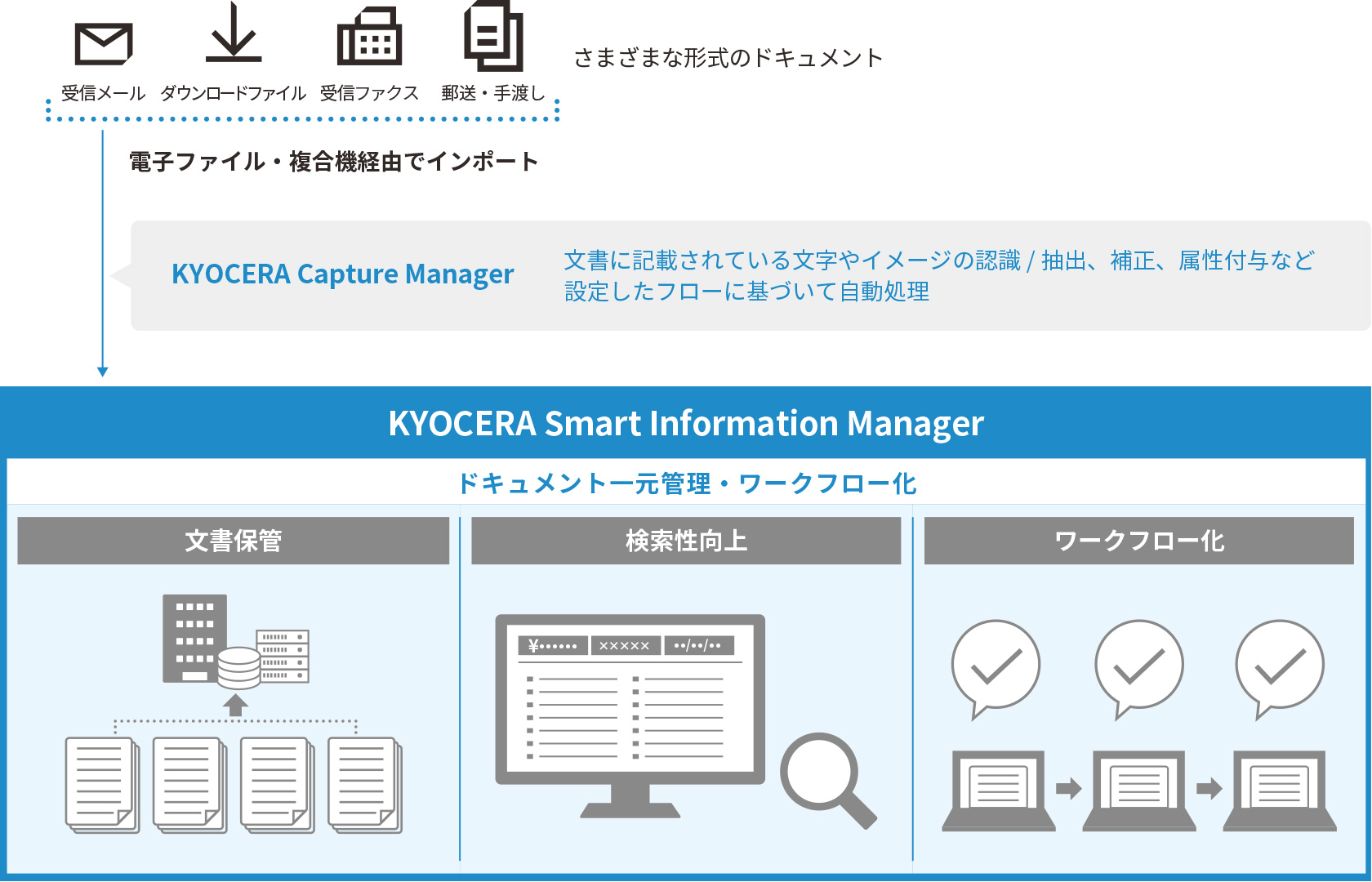
Task: Click the date field in monitor
Action: tap(698, 645)
